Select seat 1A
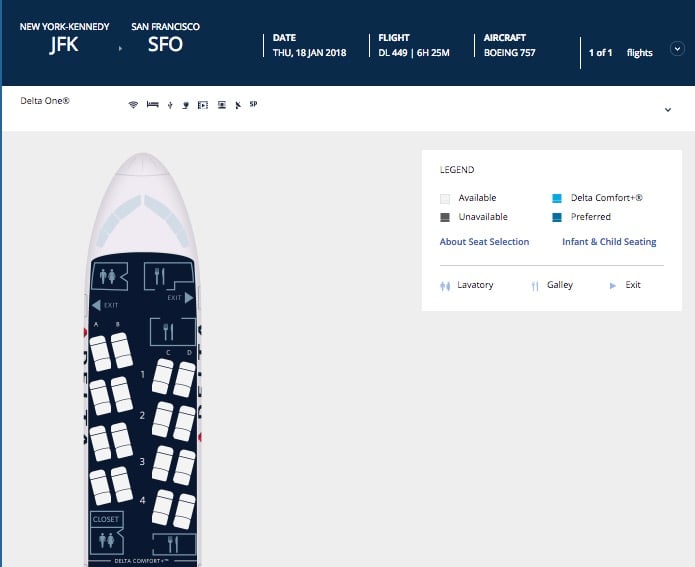Viewport: 695px width, 567px height. pyautogui.click(x=101, y=353)
